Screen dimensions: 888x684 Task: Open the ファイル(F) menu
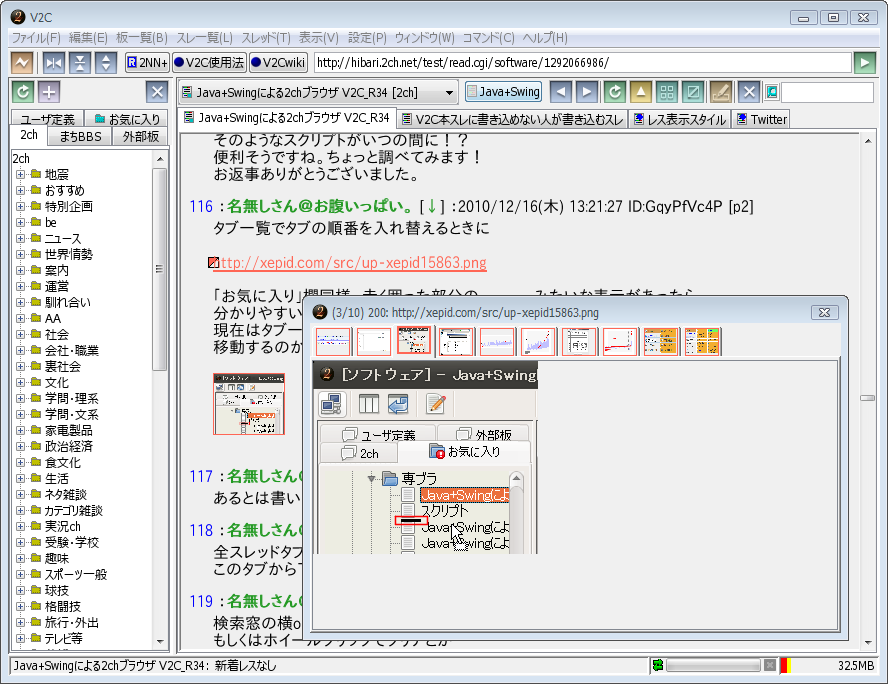(x=35, y=38)
